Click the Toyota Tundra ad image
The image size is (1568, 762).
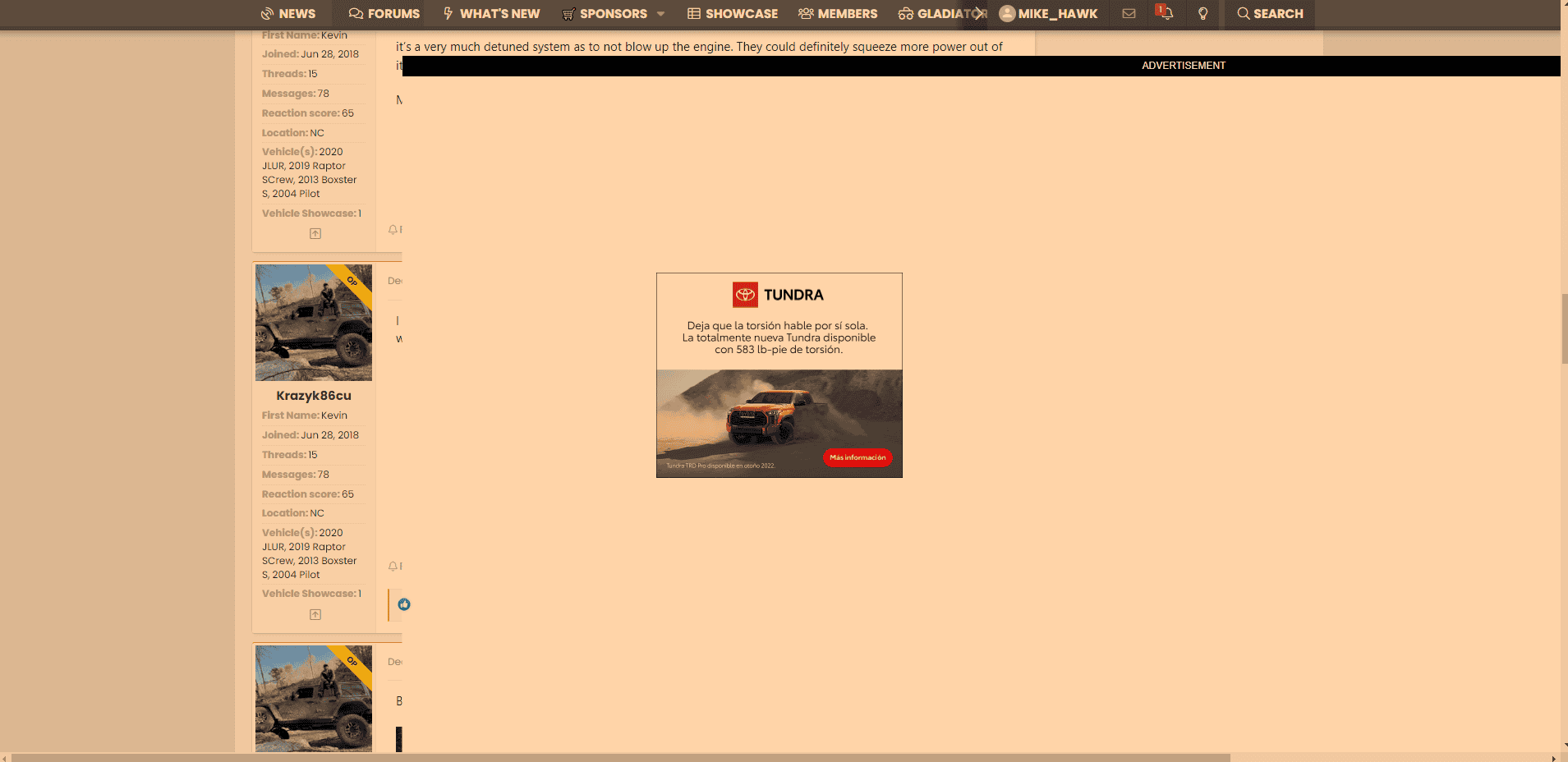(779, 423)
